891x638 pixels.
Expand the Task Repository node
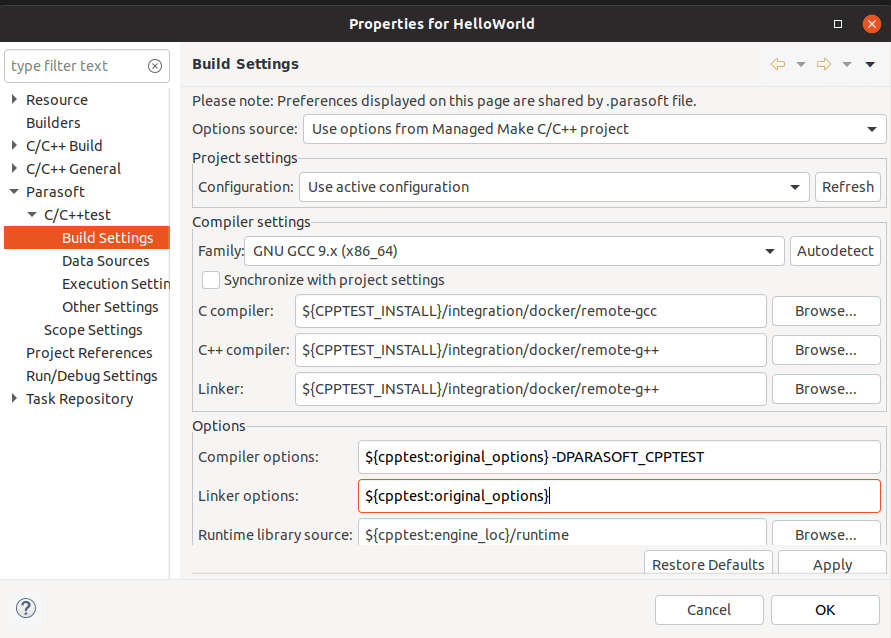[x=14, y=399]
